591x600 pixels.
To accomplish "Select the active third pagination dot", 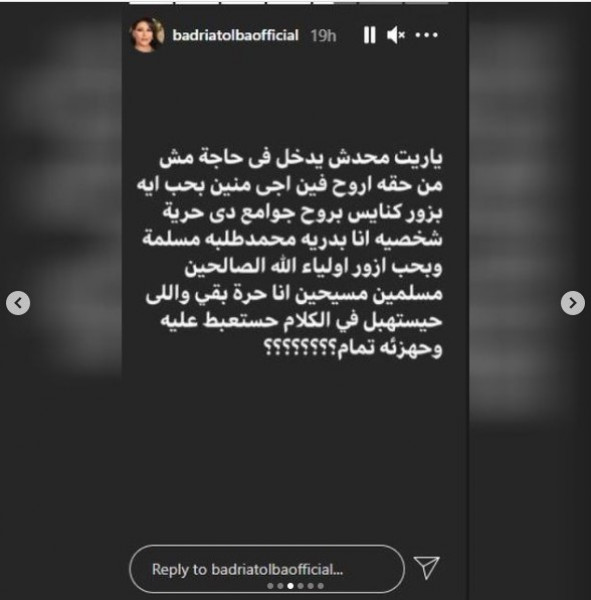I will pyautogui.click(x=291, y=586).
